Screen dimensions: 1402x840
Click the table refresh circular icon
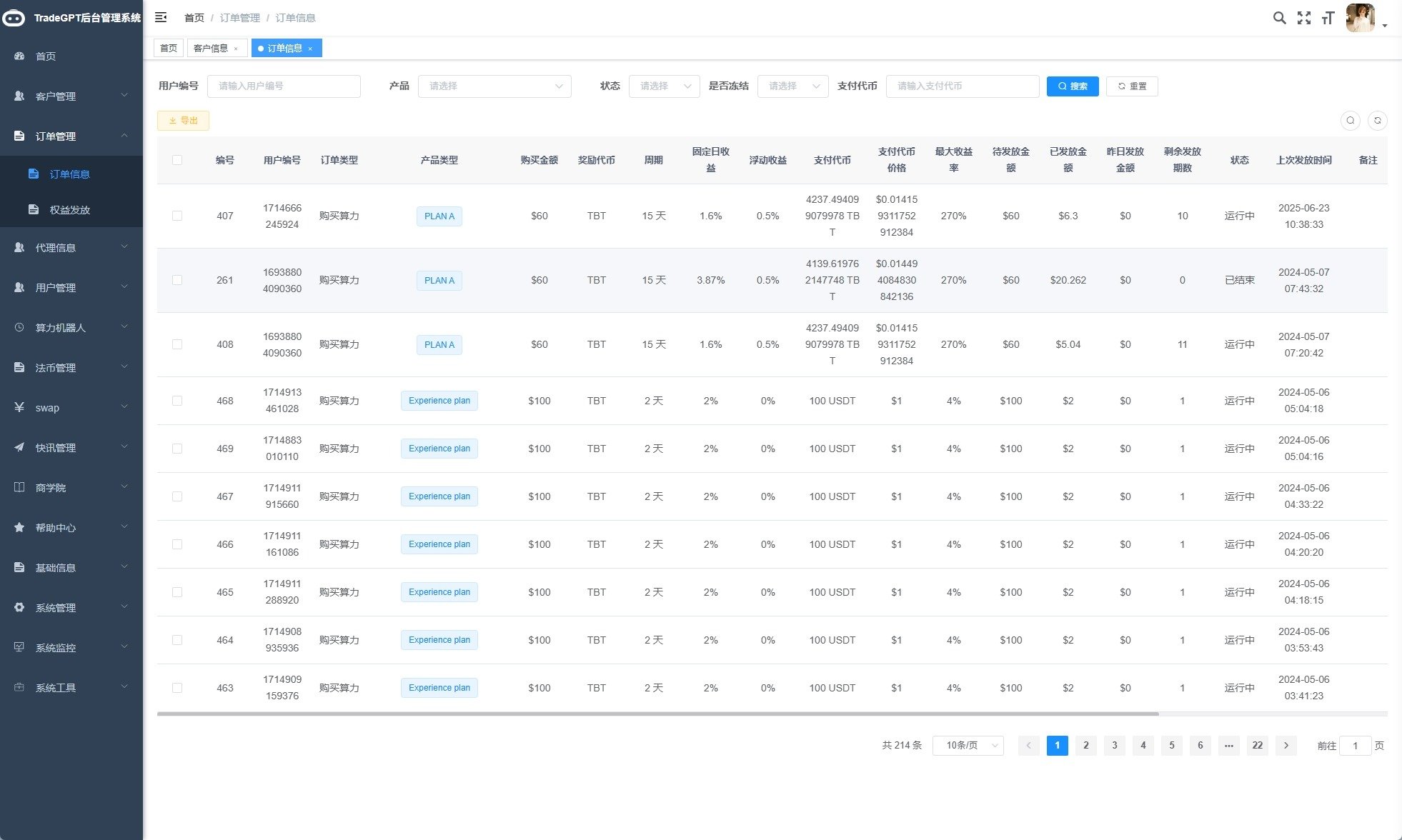(1377, 121)
